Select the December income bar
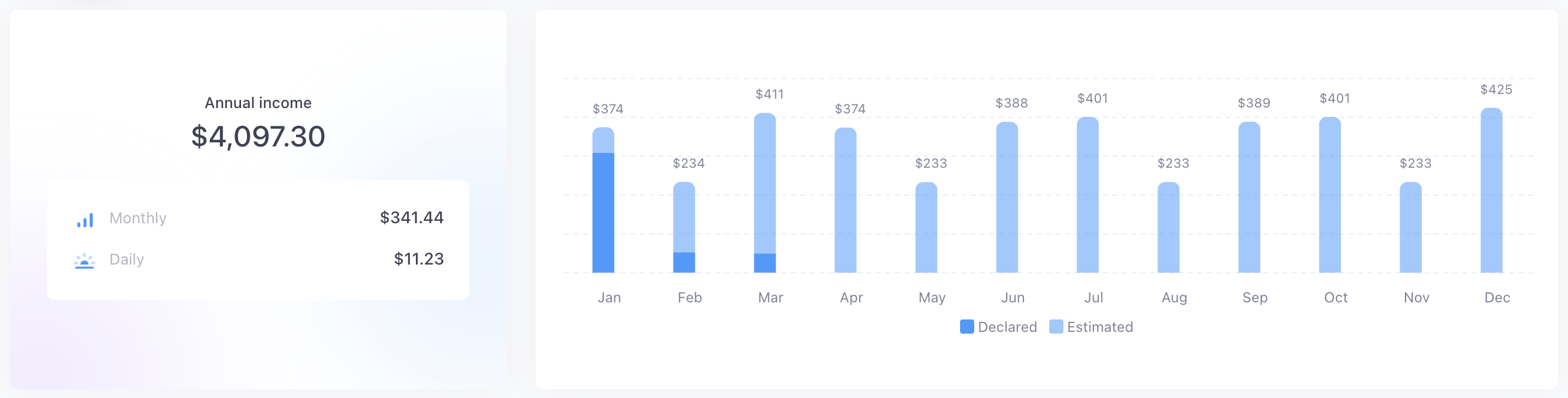 point(1491,191)
